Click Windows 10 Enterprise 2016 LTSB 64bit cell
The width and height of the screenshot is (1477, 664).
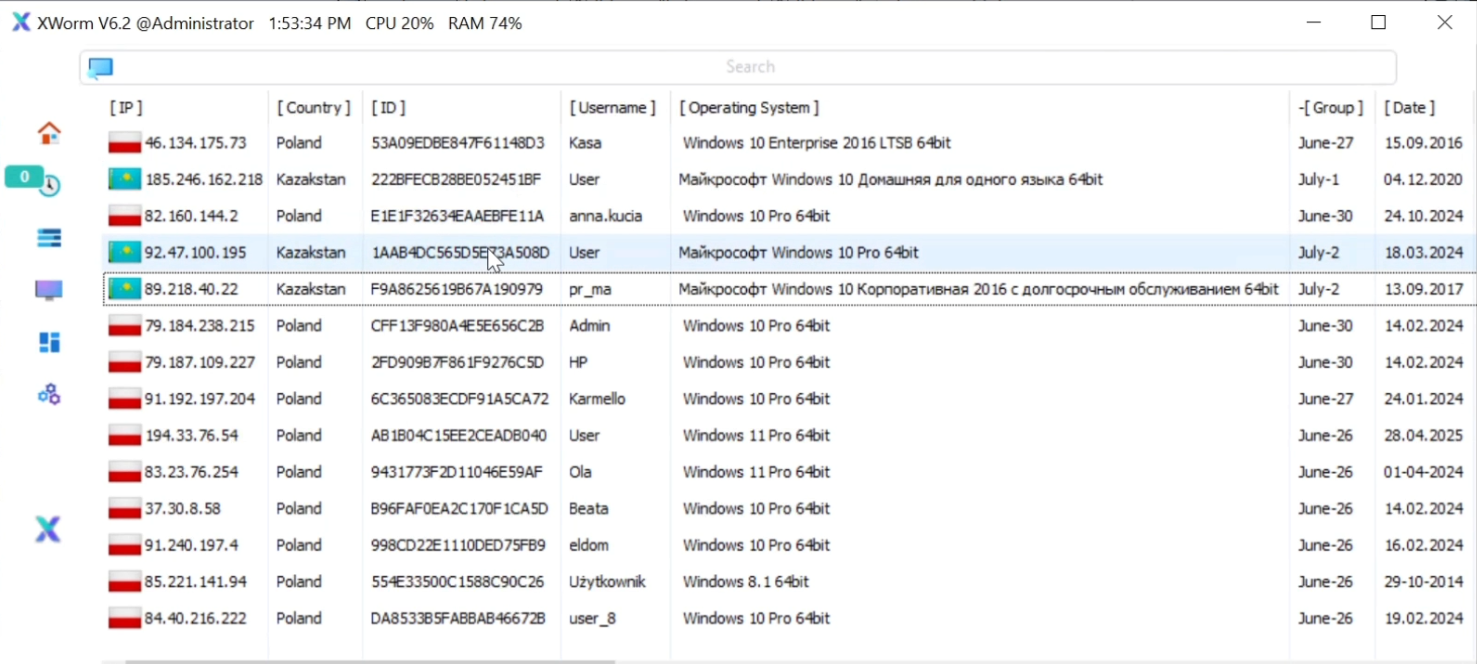[817, 143]
